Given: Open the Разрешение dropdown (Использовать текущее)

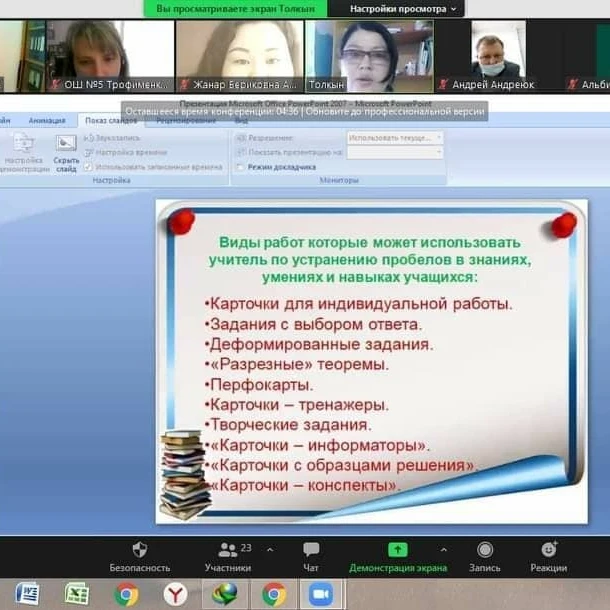Looking at the screenshot, I should click(395, 138).
